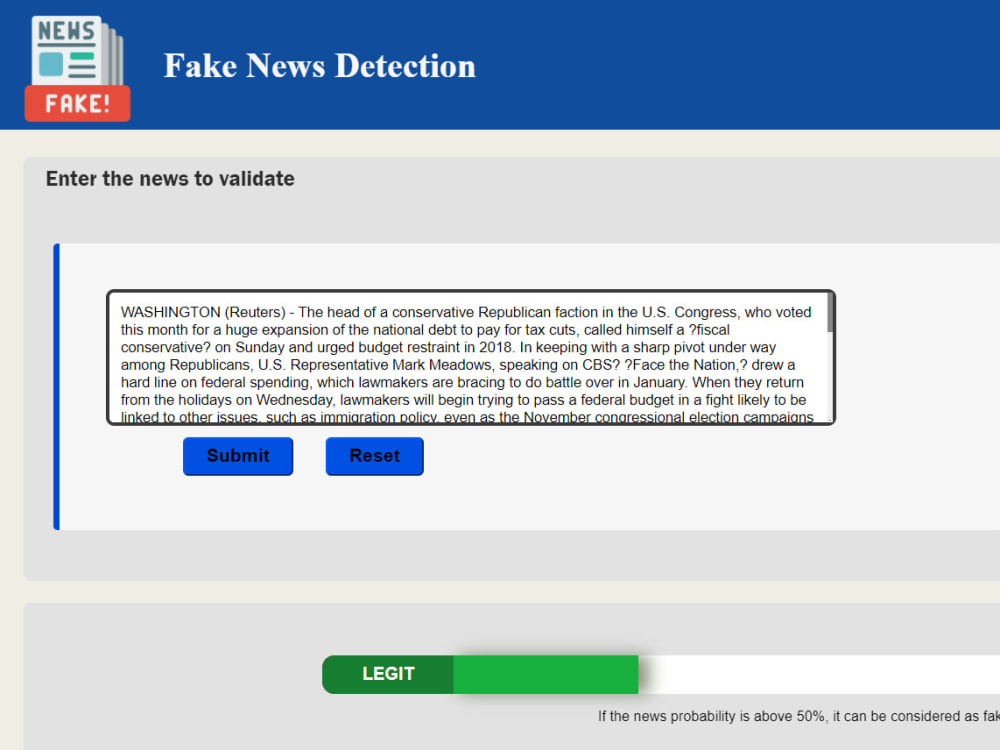Screen dimensions: 1000x750
Task: Submit the news article for validation
Action: tap(238, 456)
